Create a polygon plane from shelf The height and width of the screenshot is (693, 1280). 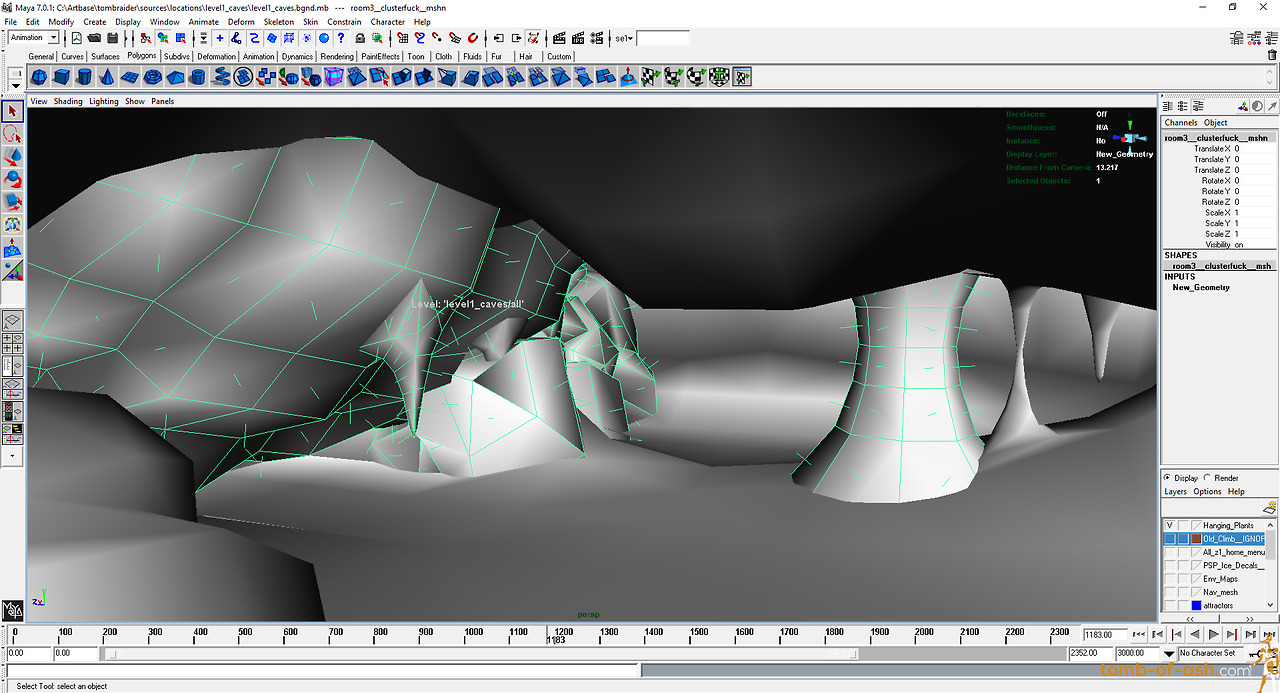coord(131,77)
